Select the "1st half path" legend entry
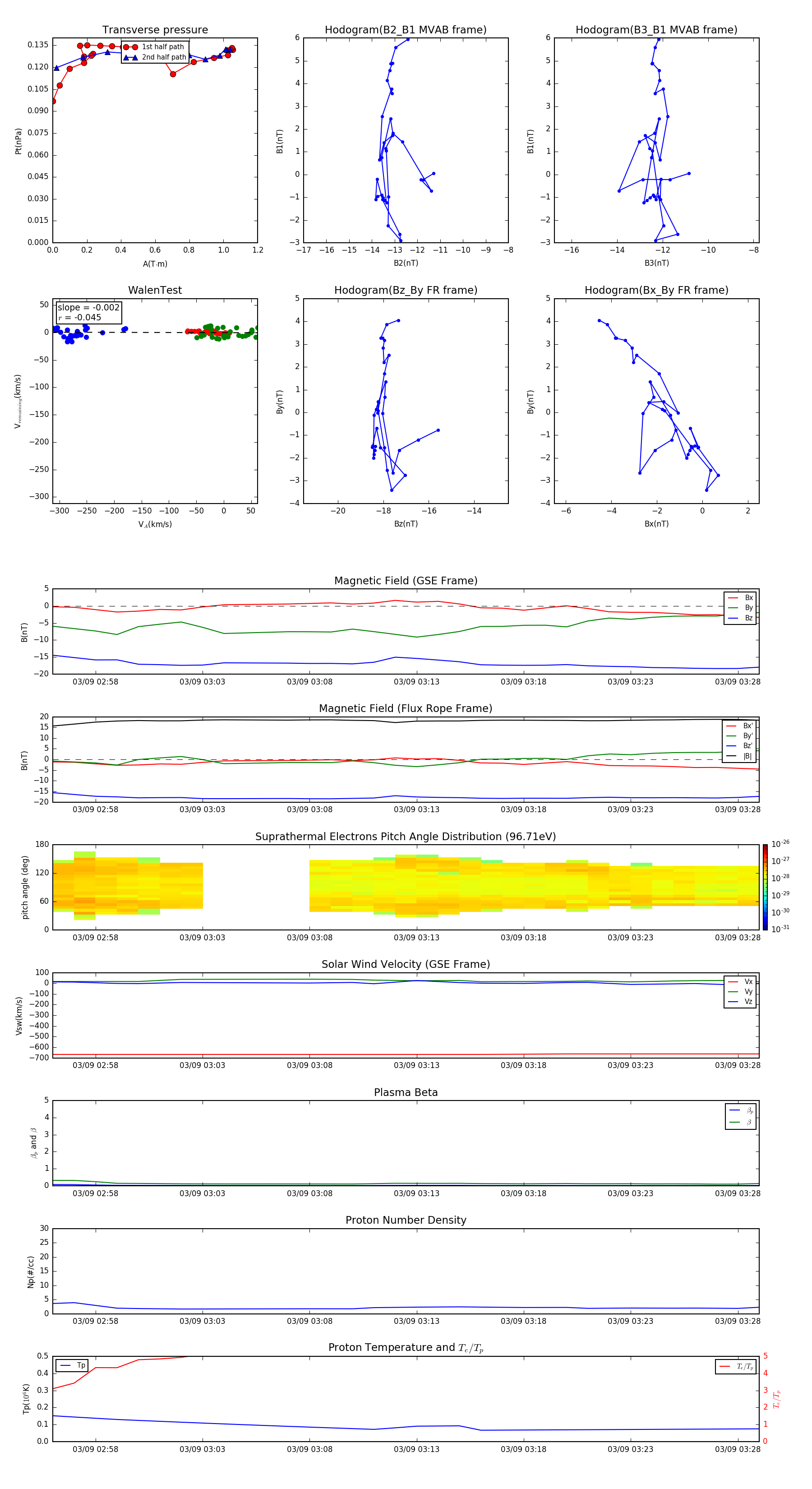 pyautogui.click(x=154, y=47)
